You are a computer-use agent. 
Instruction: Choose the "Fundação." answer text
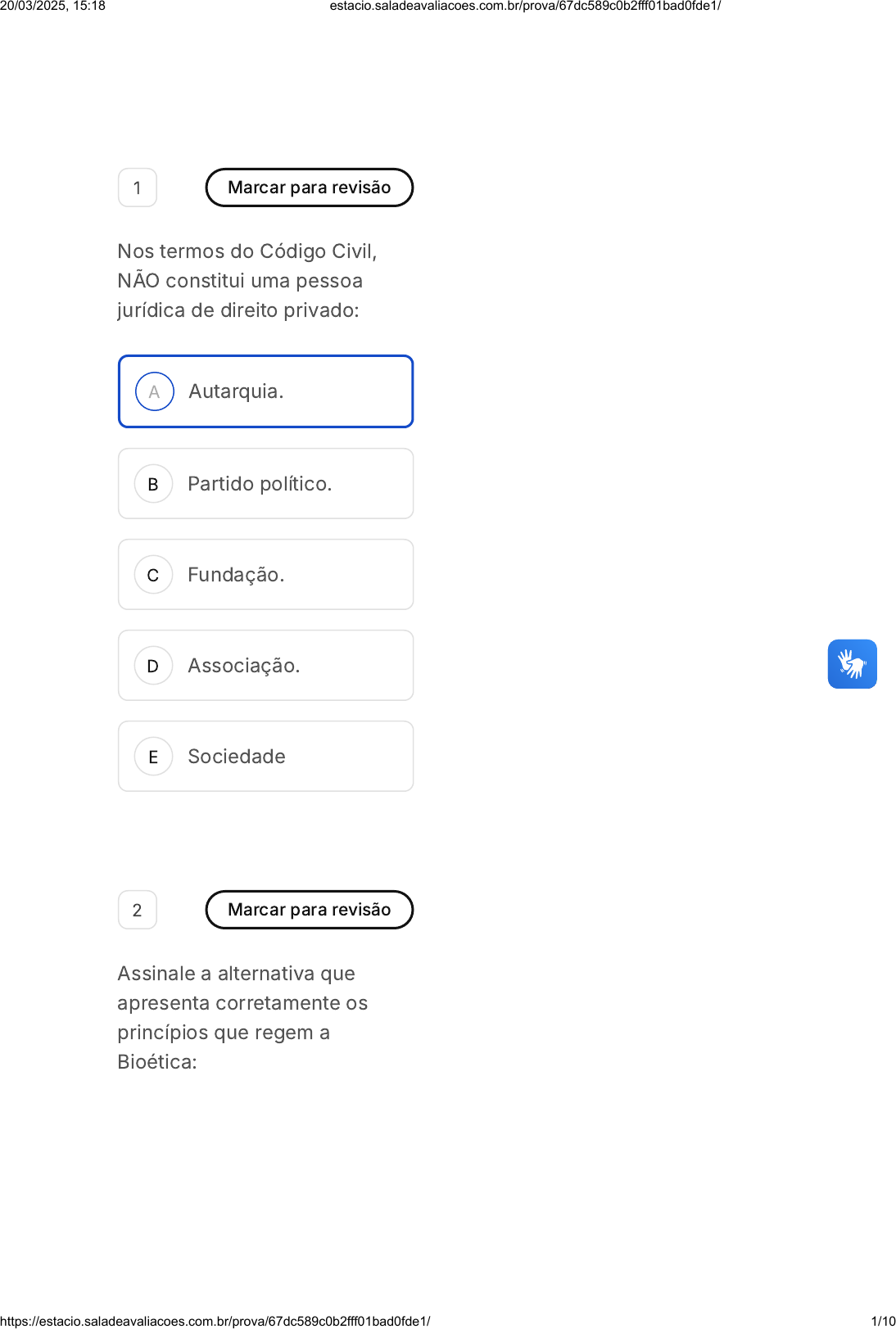(x=236, y=575)
